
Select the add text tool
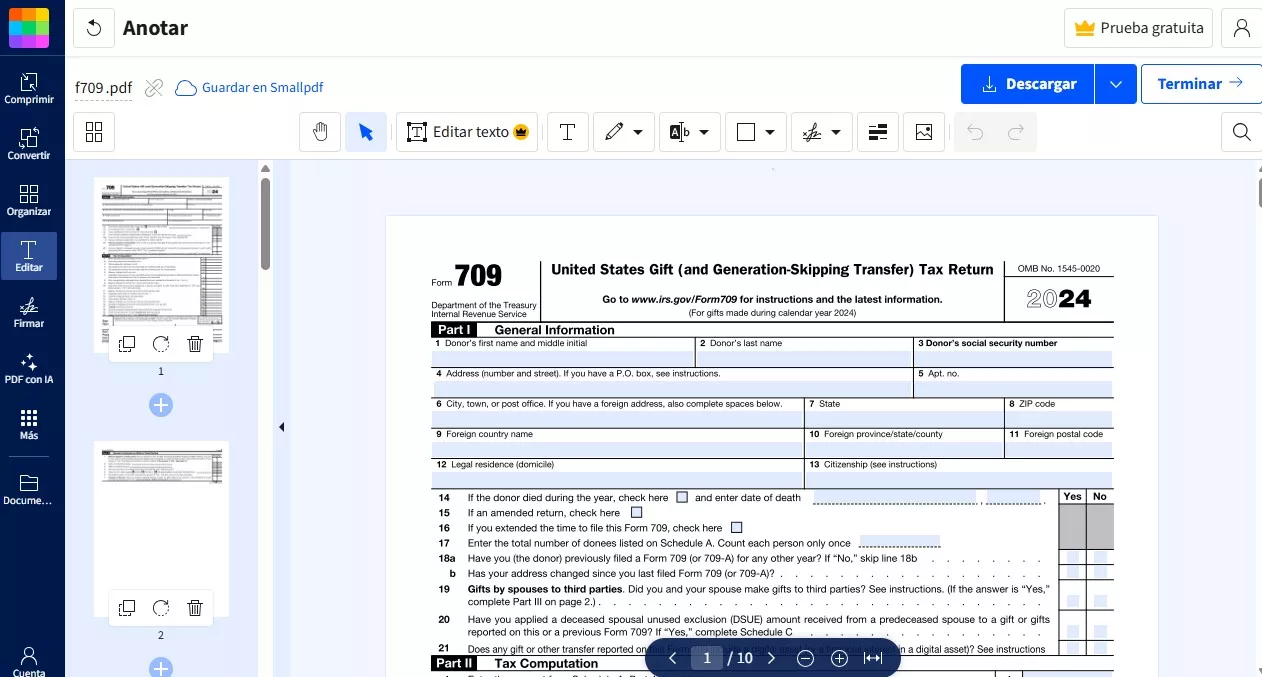pyautogui.click(x=567, y=132)
